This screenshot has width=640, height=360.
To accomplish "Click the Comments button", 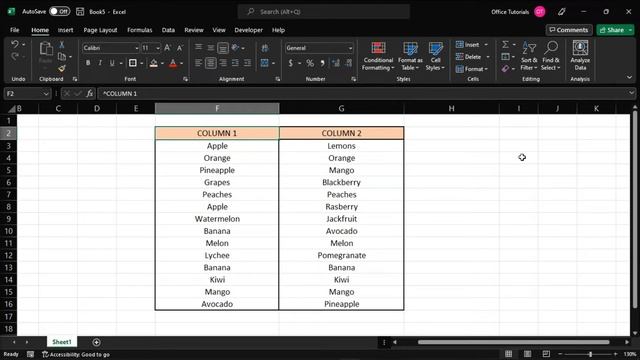I will (x=569, y=30).
